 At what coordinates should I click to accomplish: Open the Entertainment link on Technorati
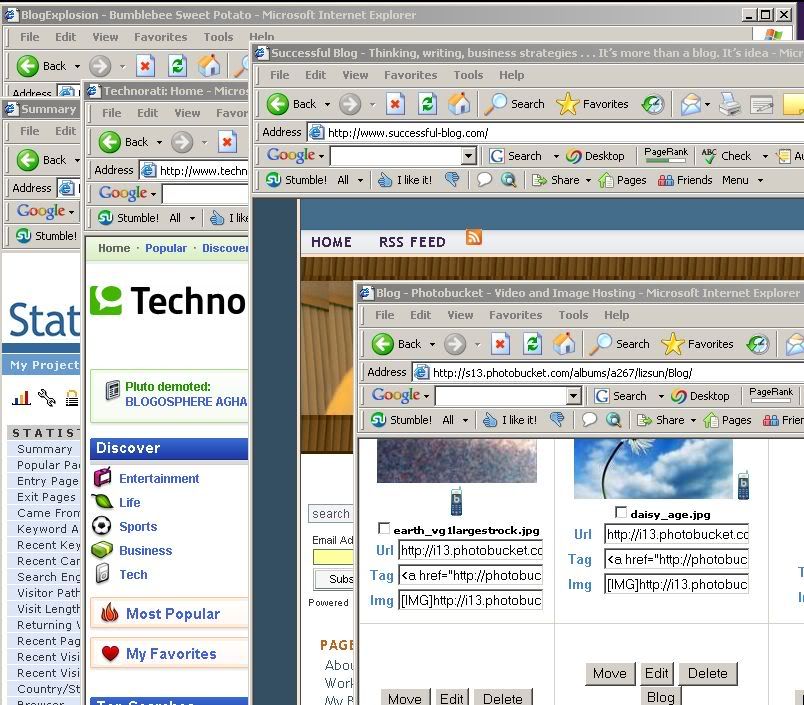(159, 478)
